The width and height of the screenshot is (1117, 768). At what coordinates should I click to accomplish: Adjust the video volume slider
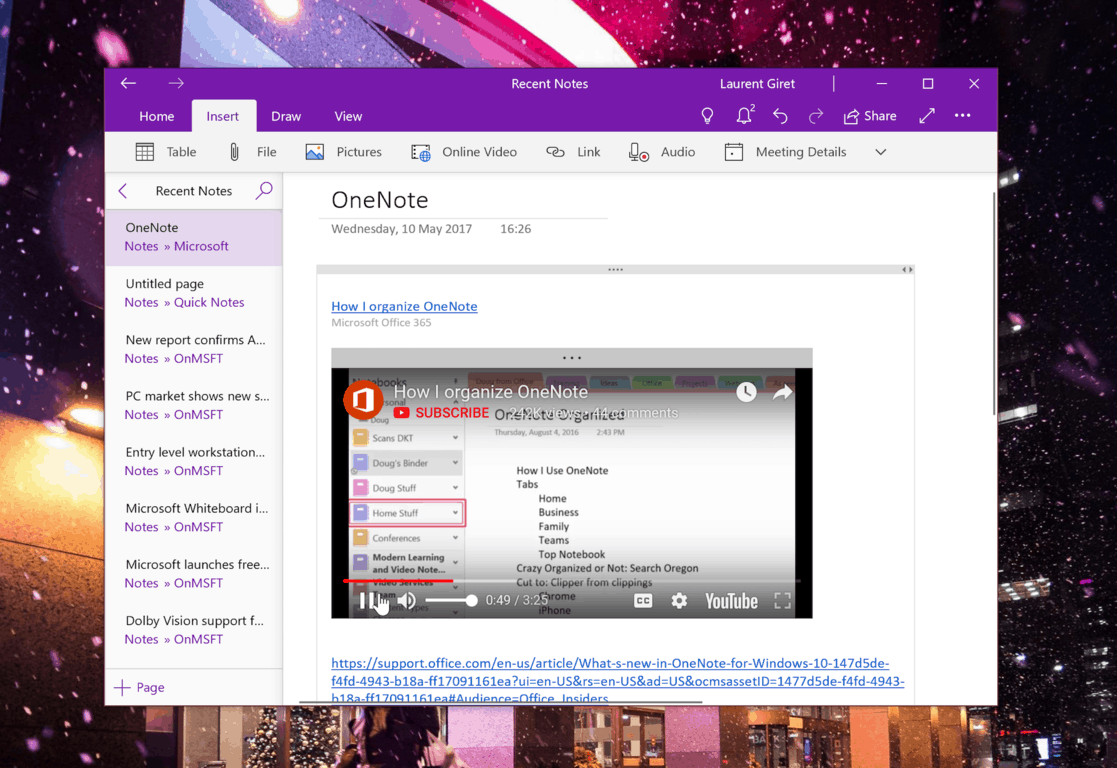(x=452, y=601)
